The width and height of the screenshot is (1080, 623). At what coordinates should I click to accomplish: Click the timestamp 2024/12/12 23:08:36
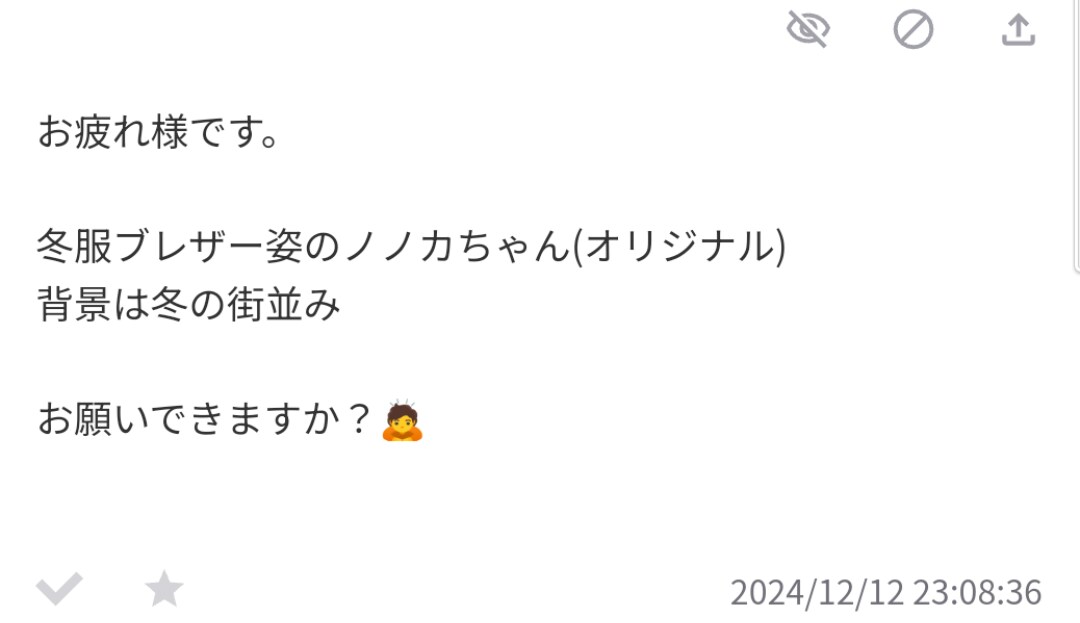pos(886,593)
